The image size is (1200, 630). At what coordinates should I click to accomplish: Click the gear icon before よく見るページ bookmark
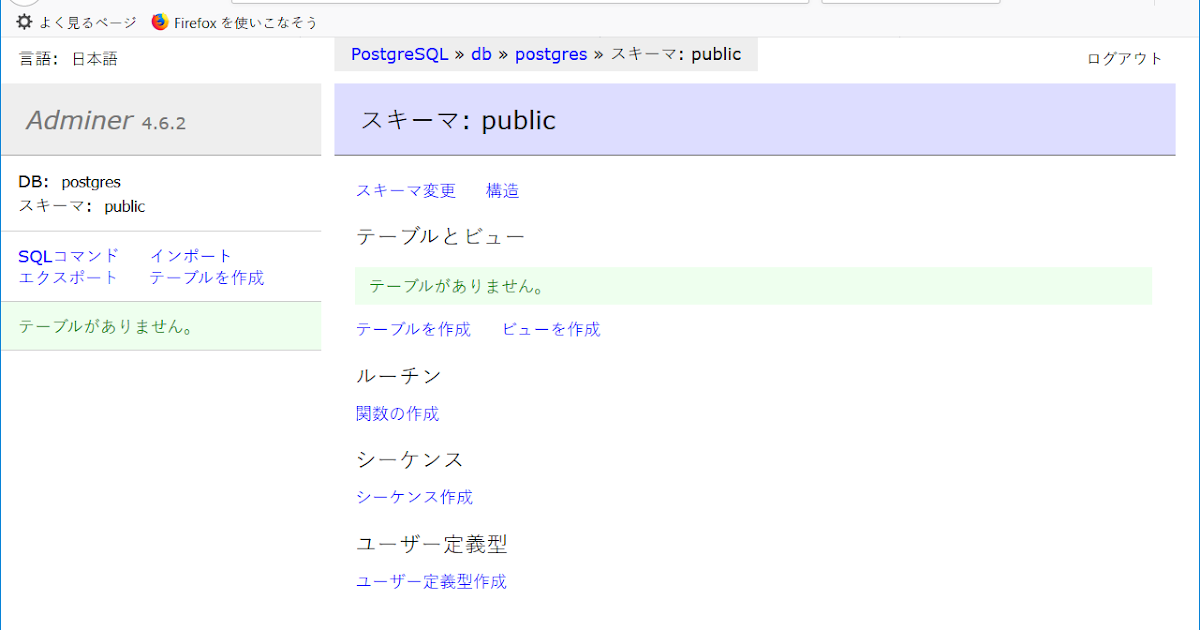point(23,22)
